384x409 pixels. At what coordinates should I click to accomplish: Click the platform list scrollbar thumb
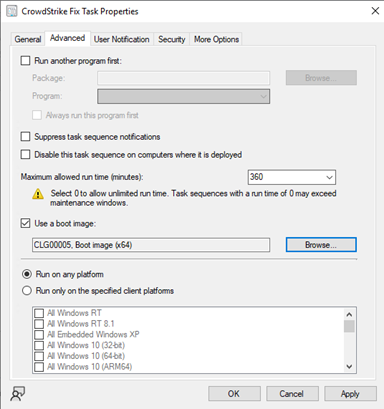tap(349, 326)
